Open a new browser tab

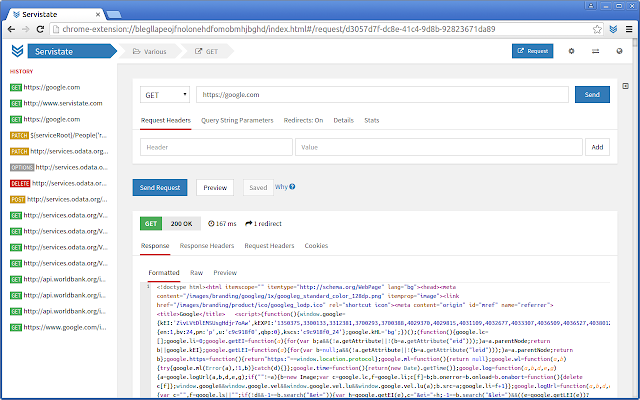click(x=113, y=15)
